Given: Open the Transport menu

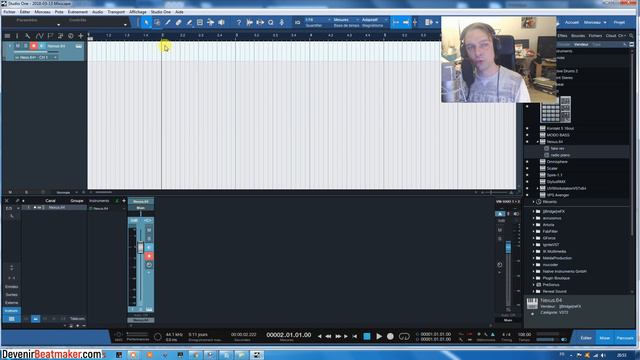Looking at the screenshot, I should click(116, 12).
